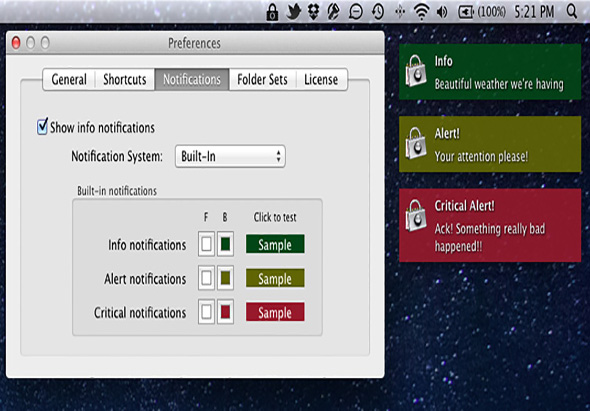Open the volume speaker menu
Viewport: 590px width, 411px height.
pos(442,12)
